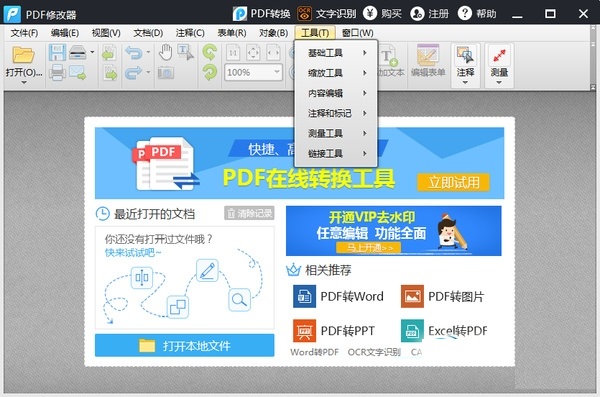The height and width of the screenshot is (397, 600).
Task: Click the Save floppy disk icon
Action: pos(57,52)
